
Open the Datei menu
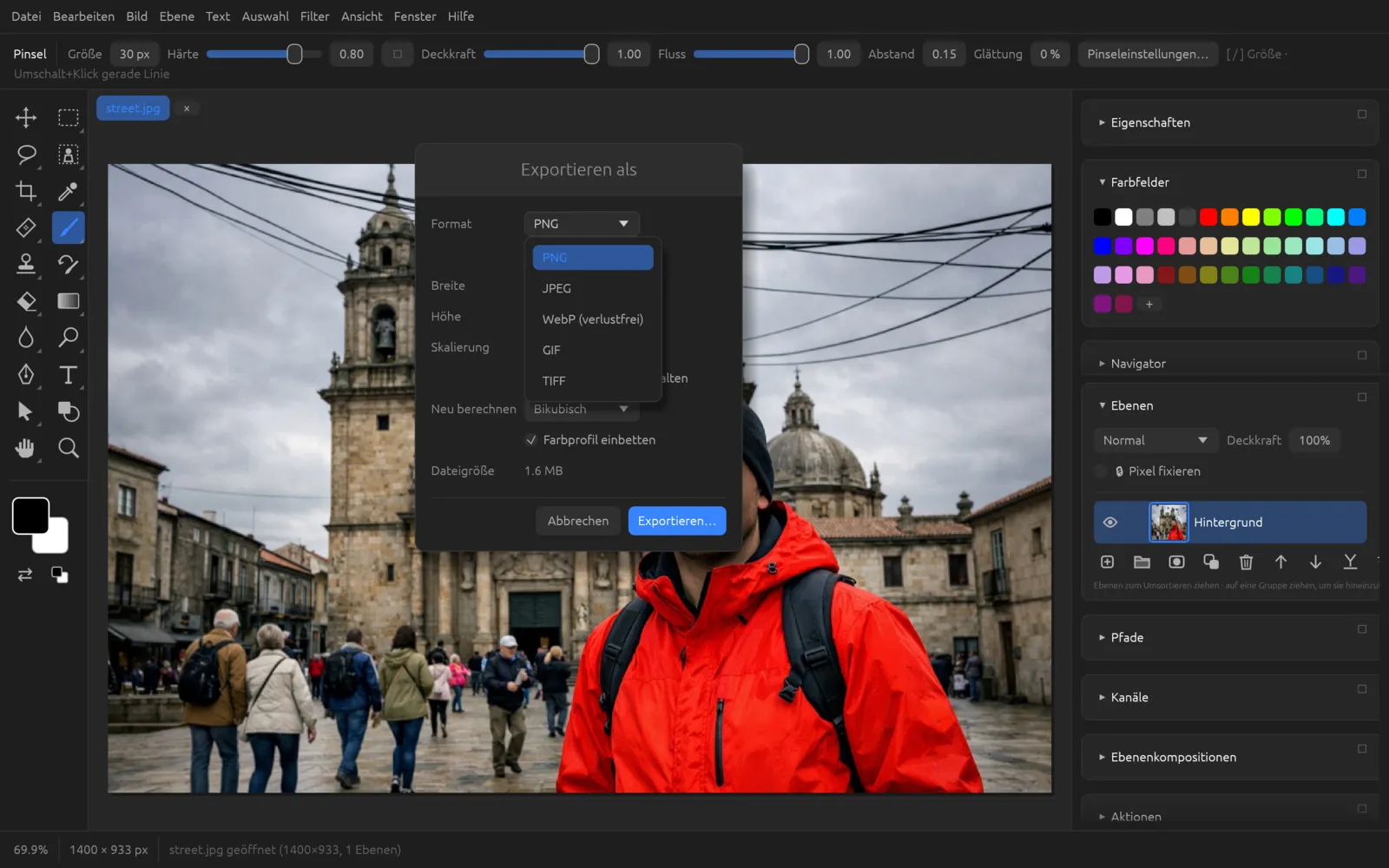click(x=26, y=16)
